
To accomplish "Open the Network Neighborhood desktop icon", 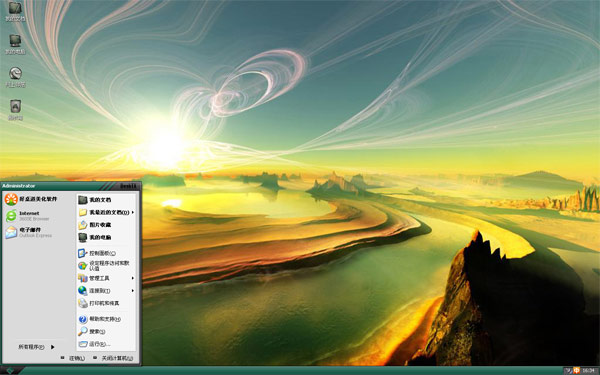I will pos(15,77).
